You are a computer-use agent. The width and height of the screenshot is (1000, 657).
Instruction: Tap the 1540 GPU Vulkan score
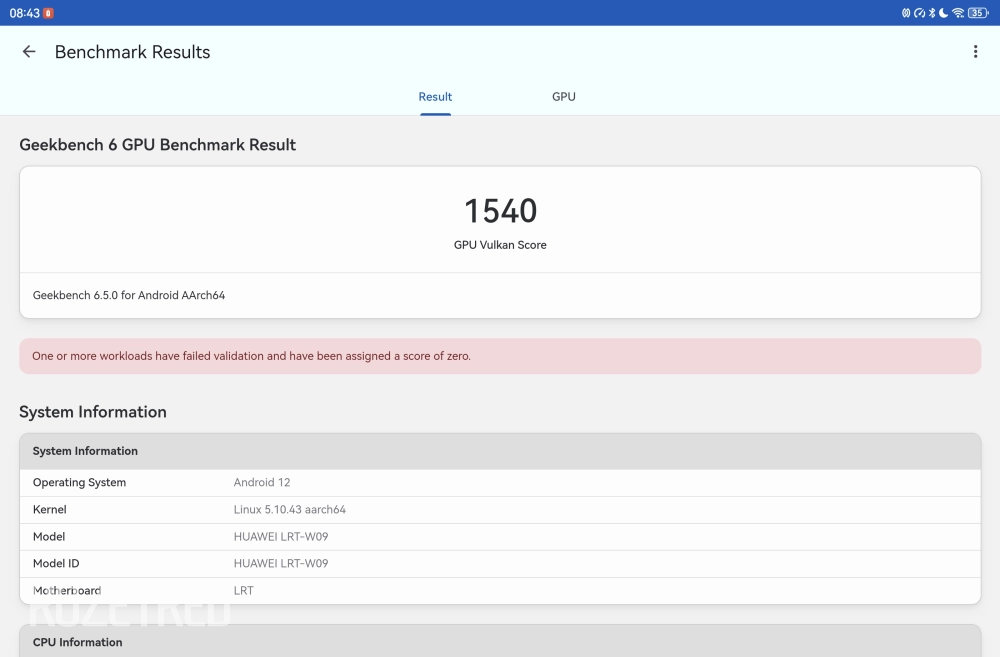tap(500, 211)
